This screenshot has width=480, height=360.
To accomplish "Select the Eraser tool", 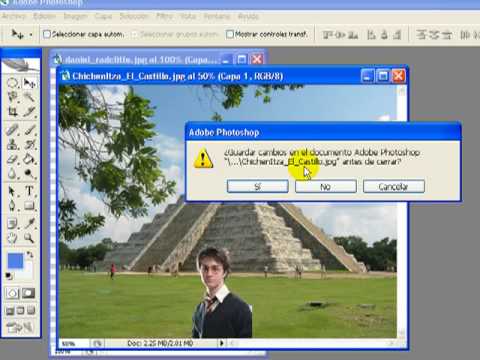I will click(12, 159).
